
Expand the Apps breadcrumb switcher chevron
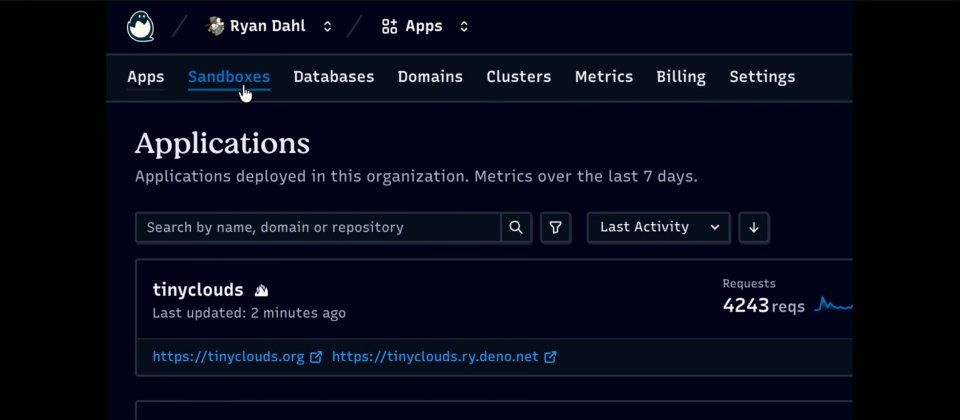(464, 26)
